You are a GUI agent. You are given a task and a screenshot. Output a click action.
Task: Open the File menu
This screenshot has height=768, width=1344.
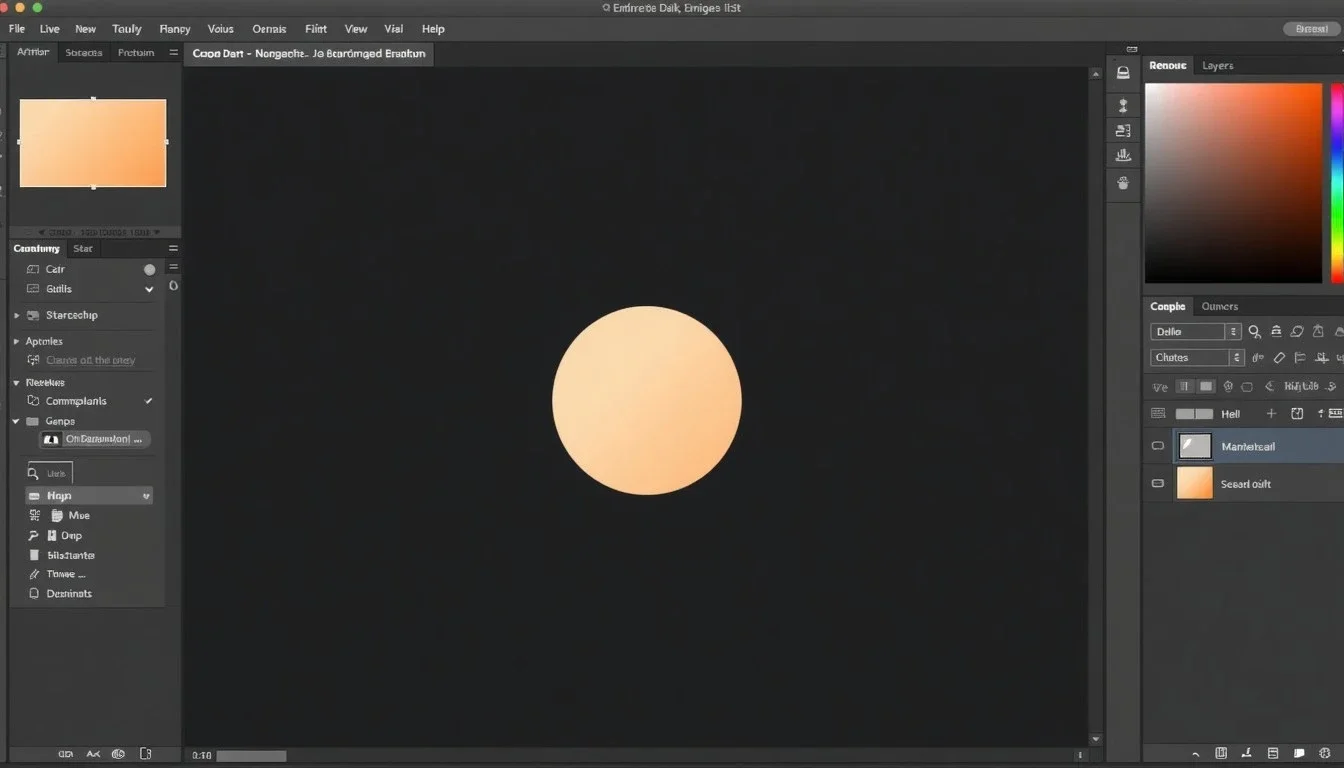17,29
